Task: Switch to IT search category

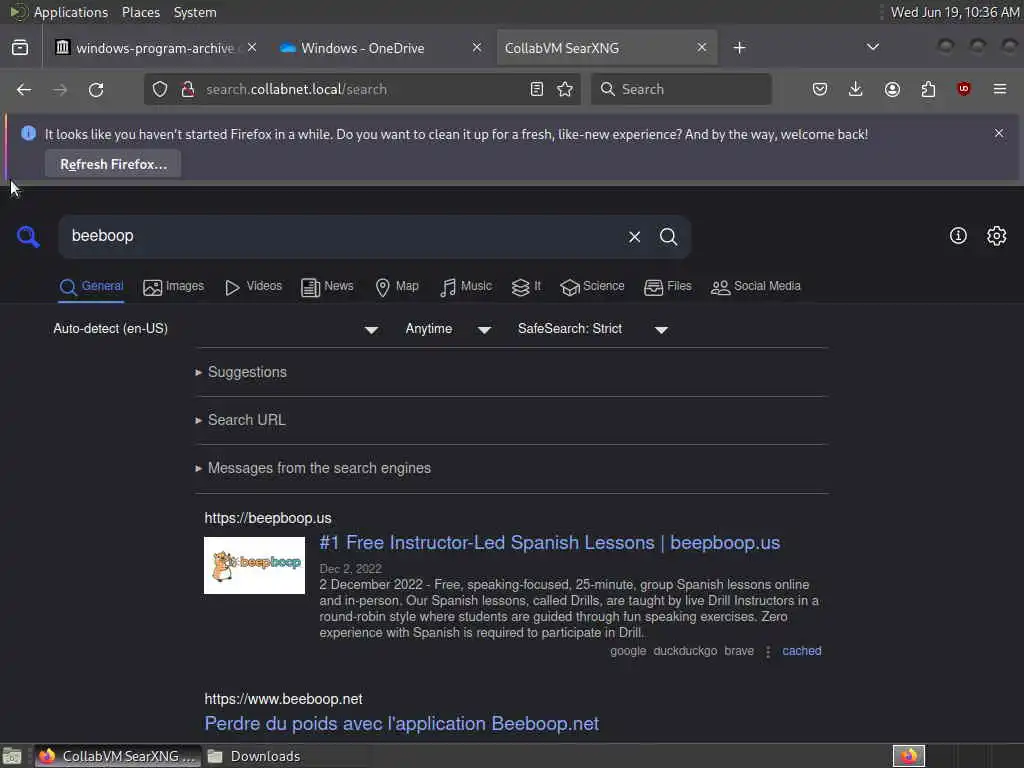Action: [526, 286]
